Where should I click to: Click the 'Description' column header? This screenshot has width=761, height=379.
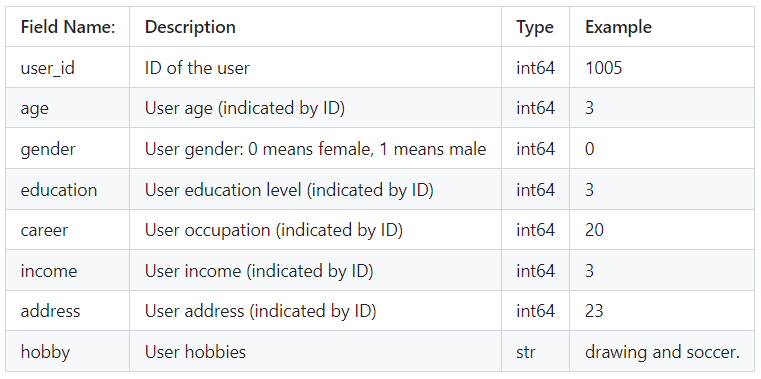point(190,27)
